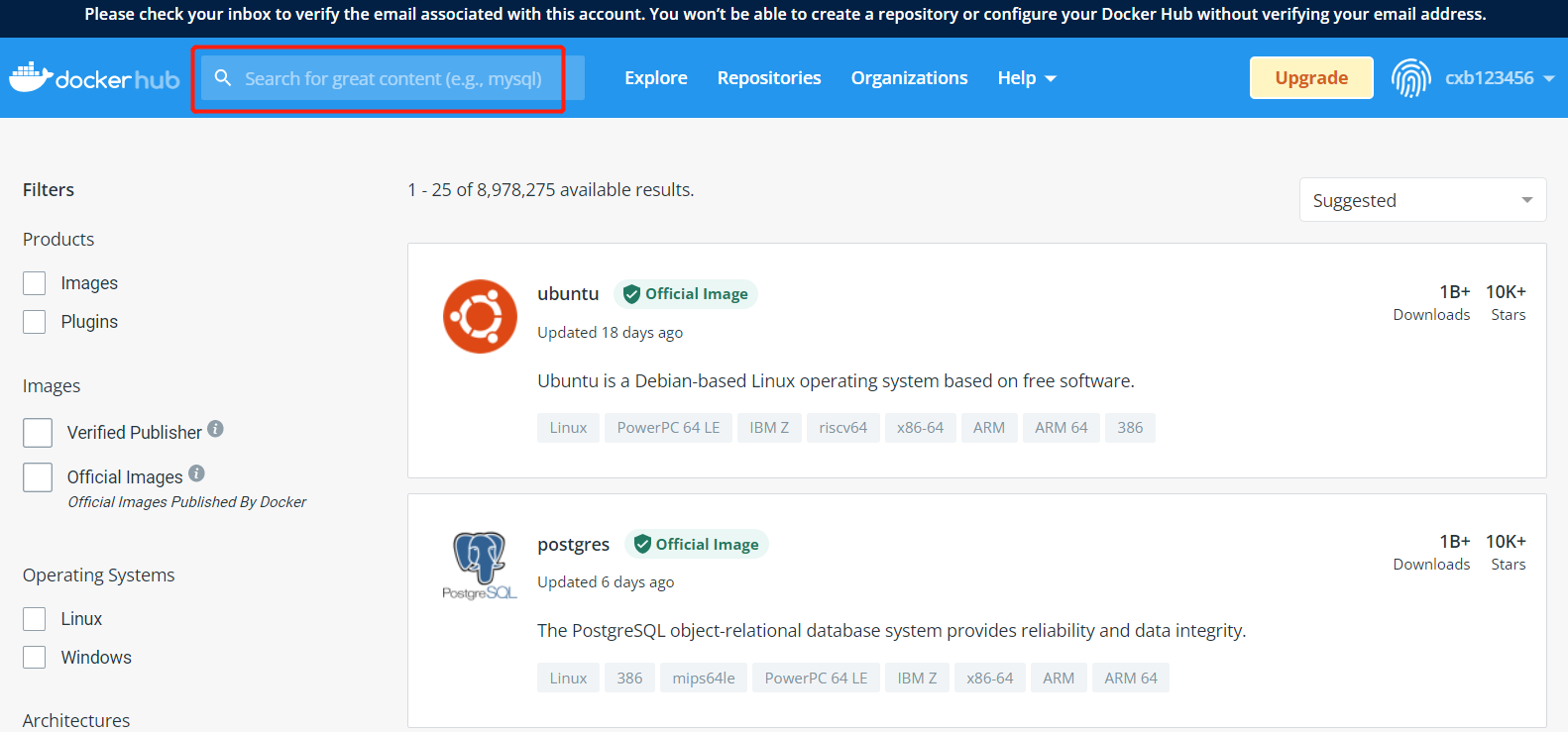Click the postgres Official Image badge

[x=696, y=544]
